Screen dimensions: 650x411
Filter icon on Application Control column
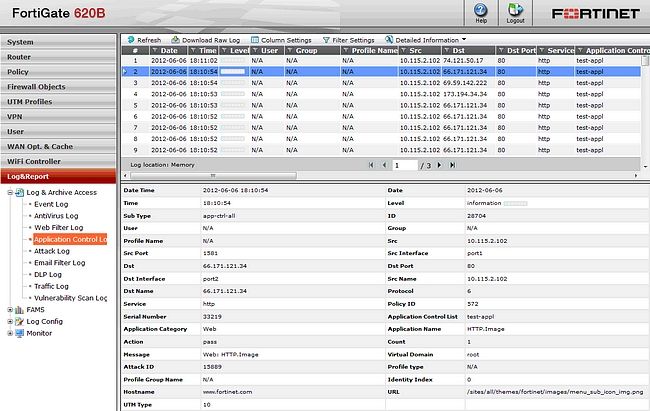pos(580,51)
